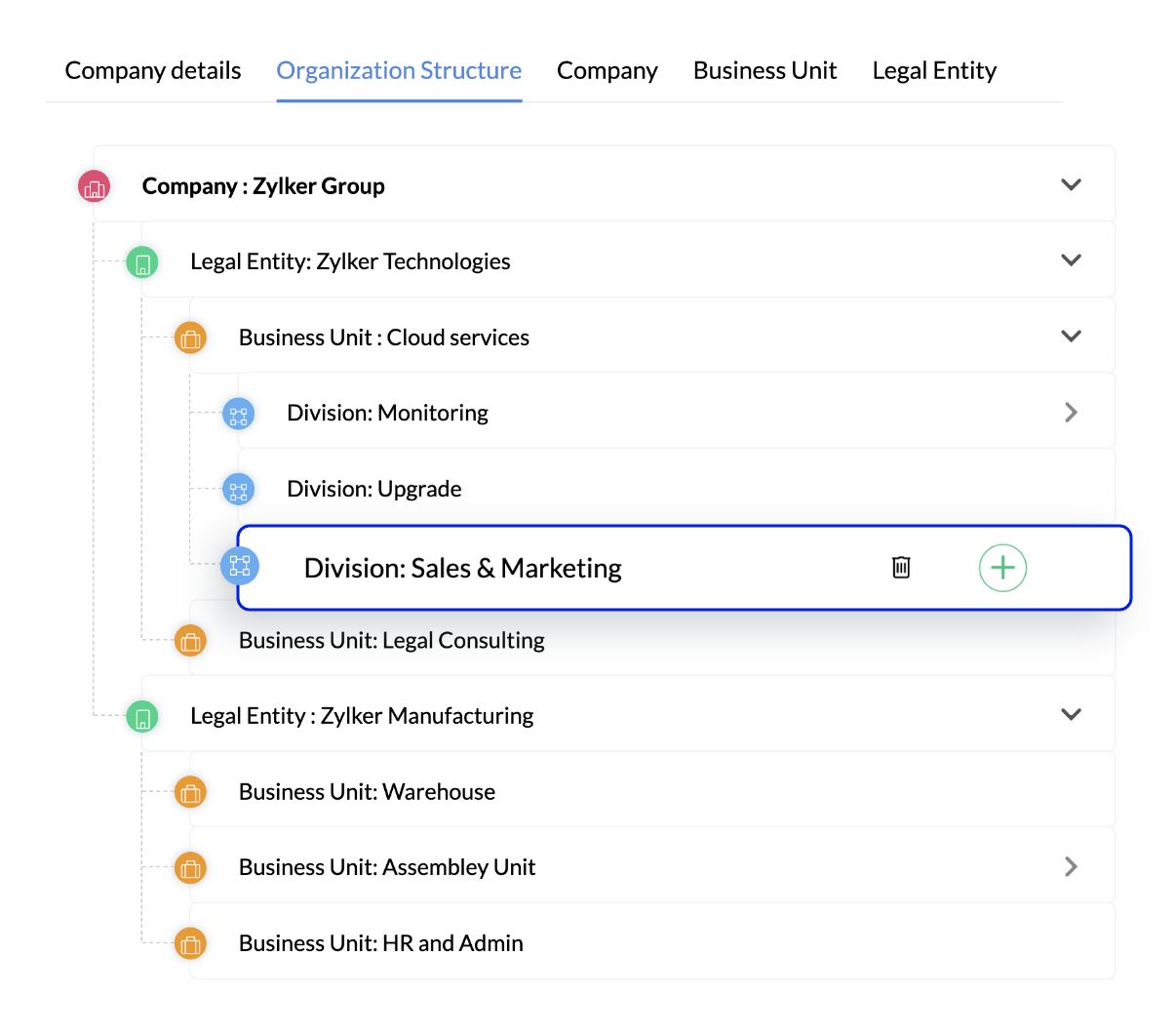Collapse the Company: Zylker Group node
Viewport: 1176px width, 1036px height.
pos(1070,184)
